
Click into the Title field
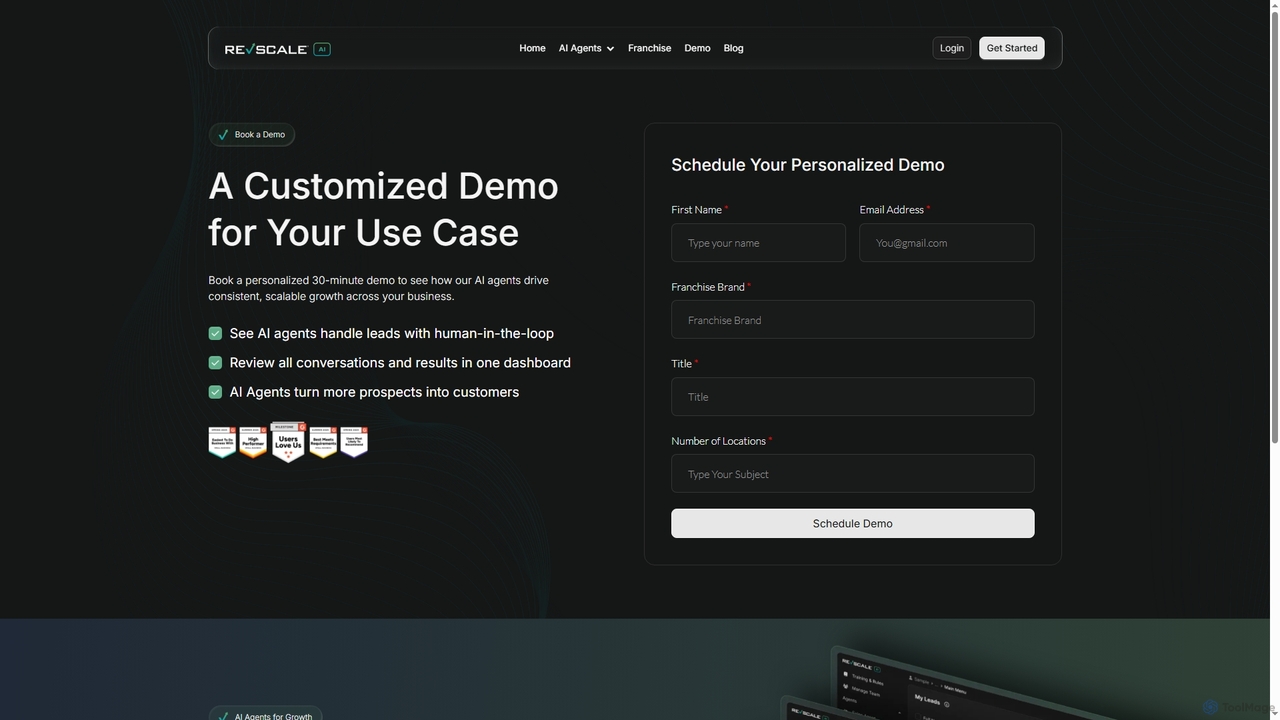[x=853, y=397]
